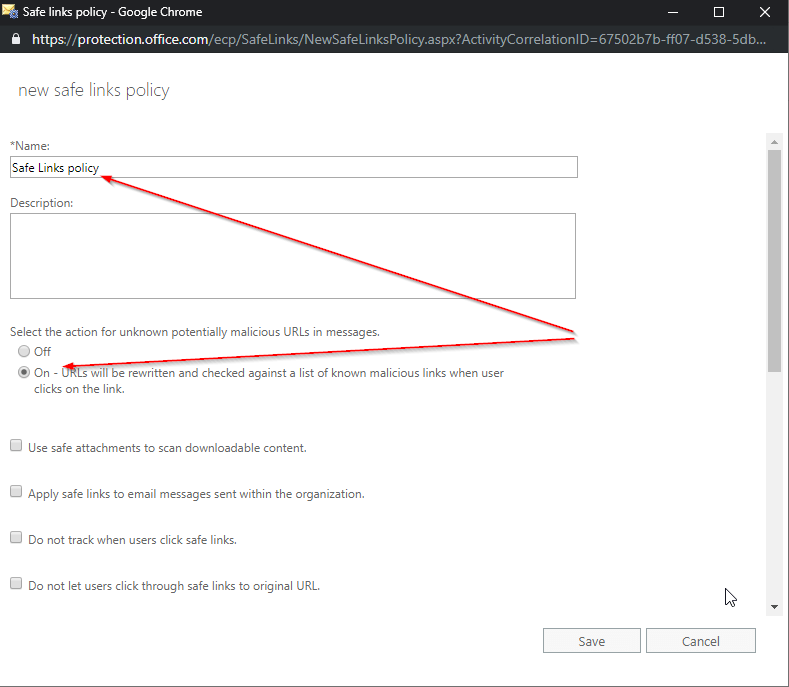
Task: Enable safe attachments scan downloadable content
Action: click(16, 447)
